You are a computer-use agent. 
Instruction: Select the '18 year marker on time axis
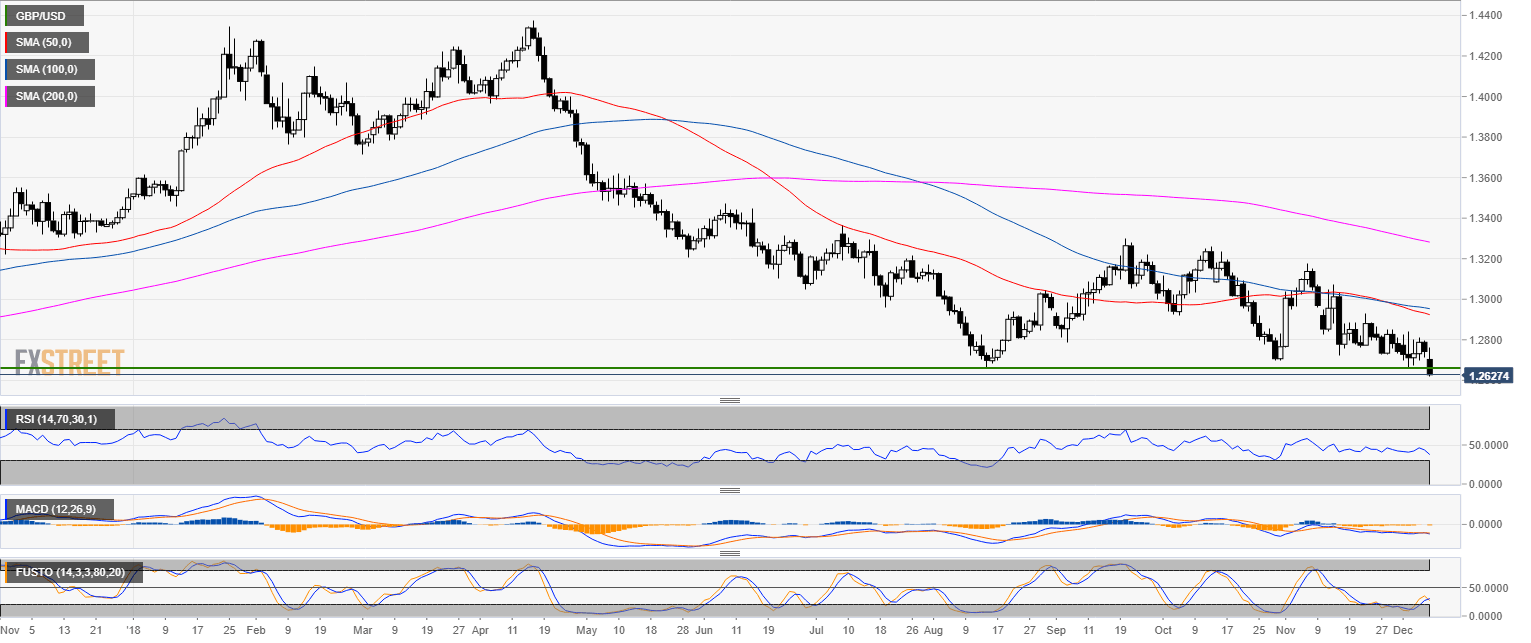pos(132,632)
